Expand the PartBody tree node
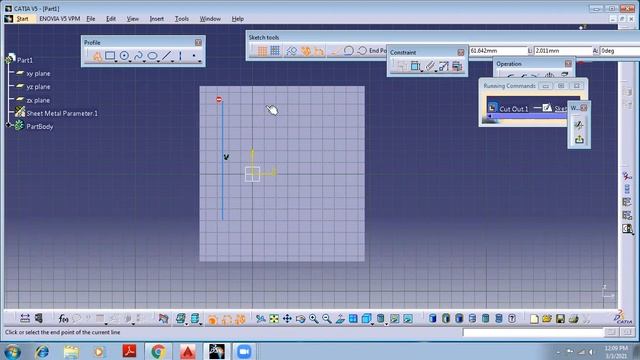The width and height of the screenshot is (640, 360). pos(8,125)
